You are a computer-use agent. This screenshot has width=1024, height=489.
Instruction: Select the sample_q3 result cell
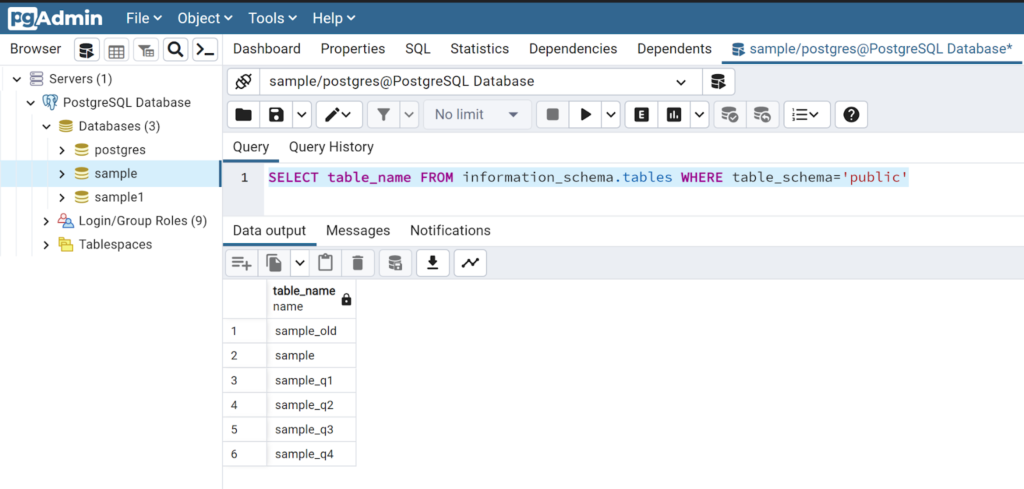[x=312, y=429]
